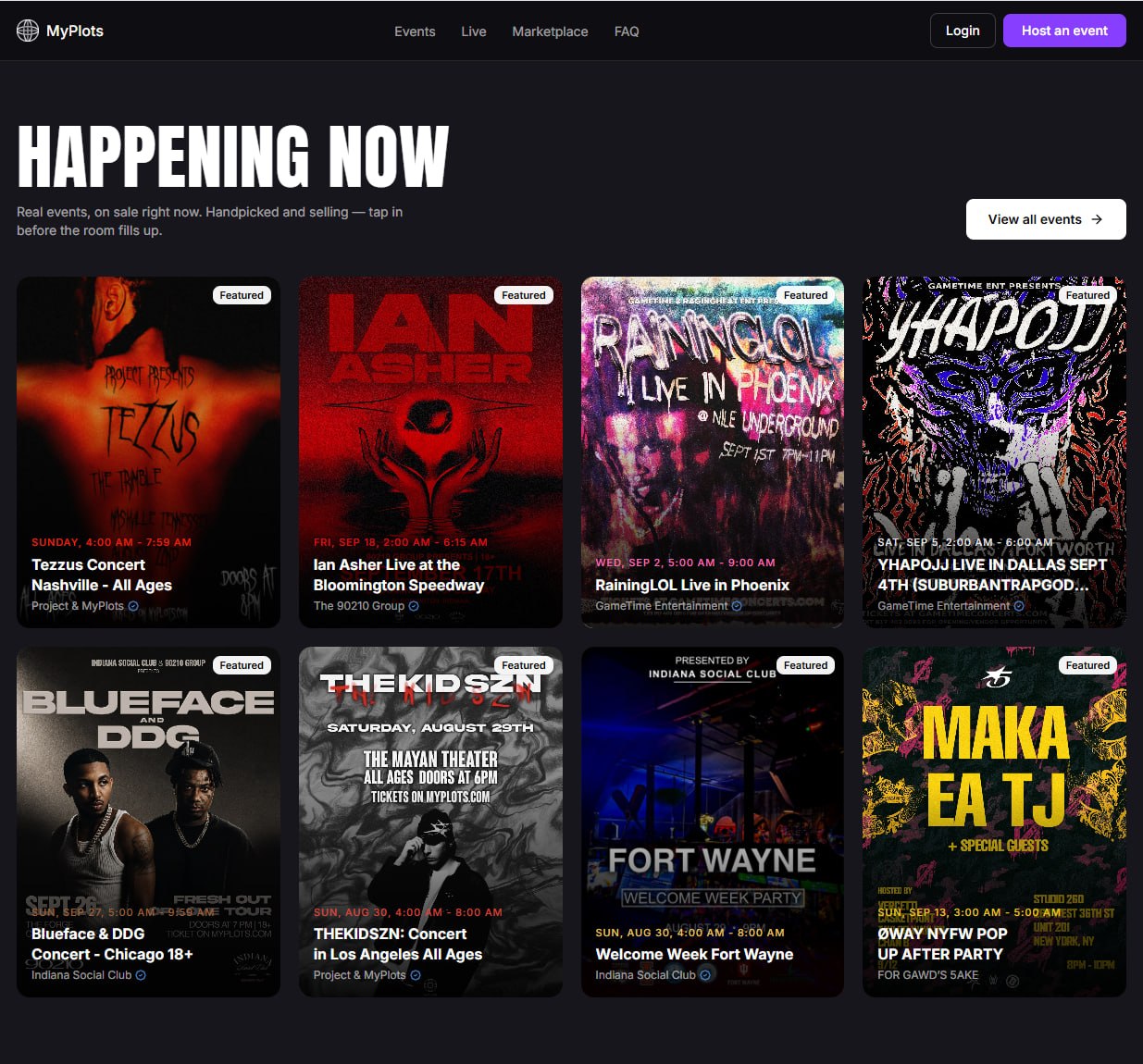
Task: Click title 'Ian Asher Live at the Bloomington Speedway'
Action: pyautogui.click(x=399, y=575)
